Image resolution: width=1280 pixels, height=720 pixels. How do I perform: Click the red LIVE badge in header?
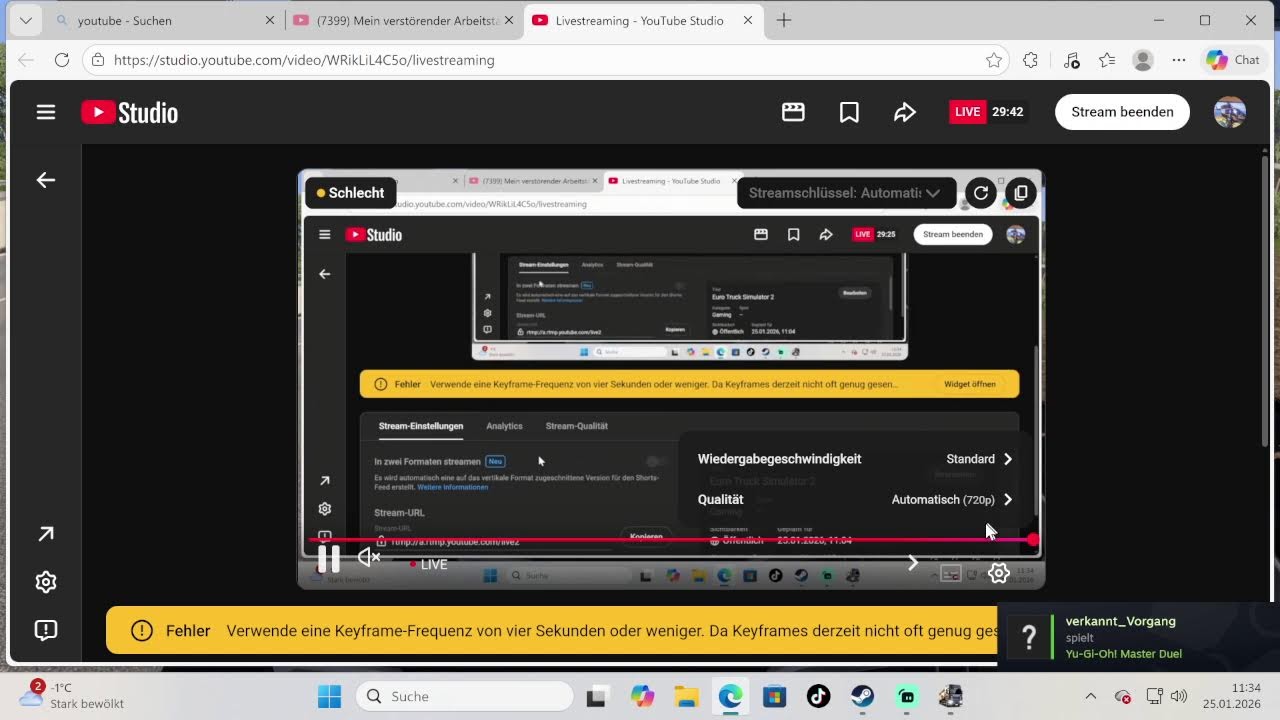[967, 112]
